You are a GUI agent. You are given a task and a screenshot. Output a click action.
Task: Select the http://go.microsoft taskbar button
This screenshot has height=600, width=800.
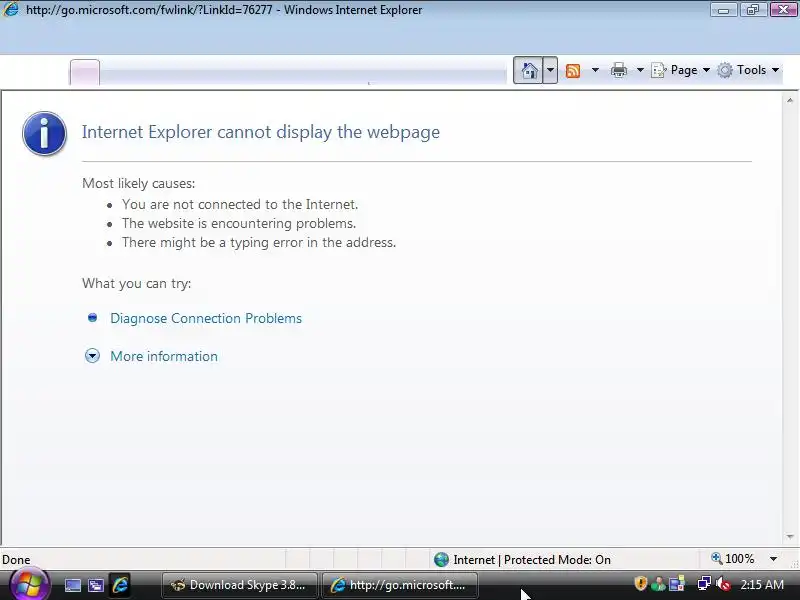[x=400, y=585]
